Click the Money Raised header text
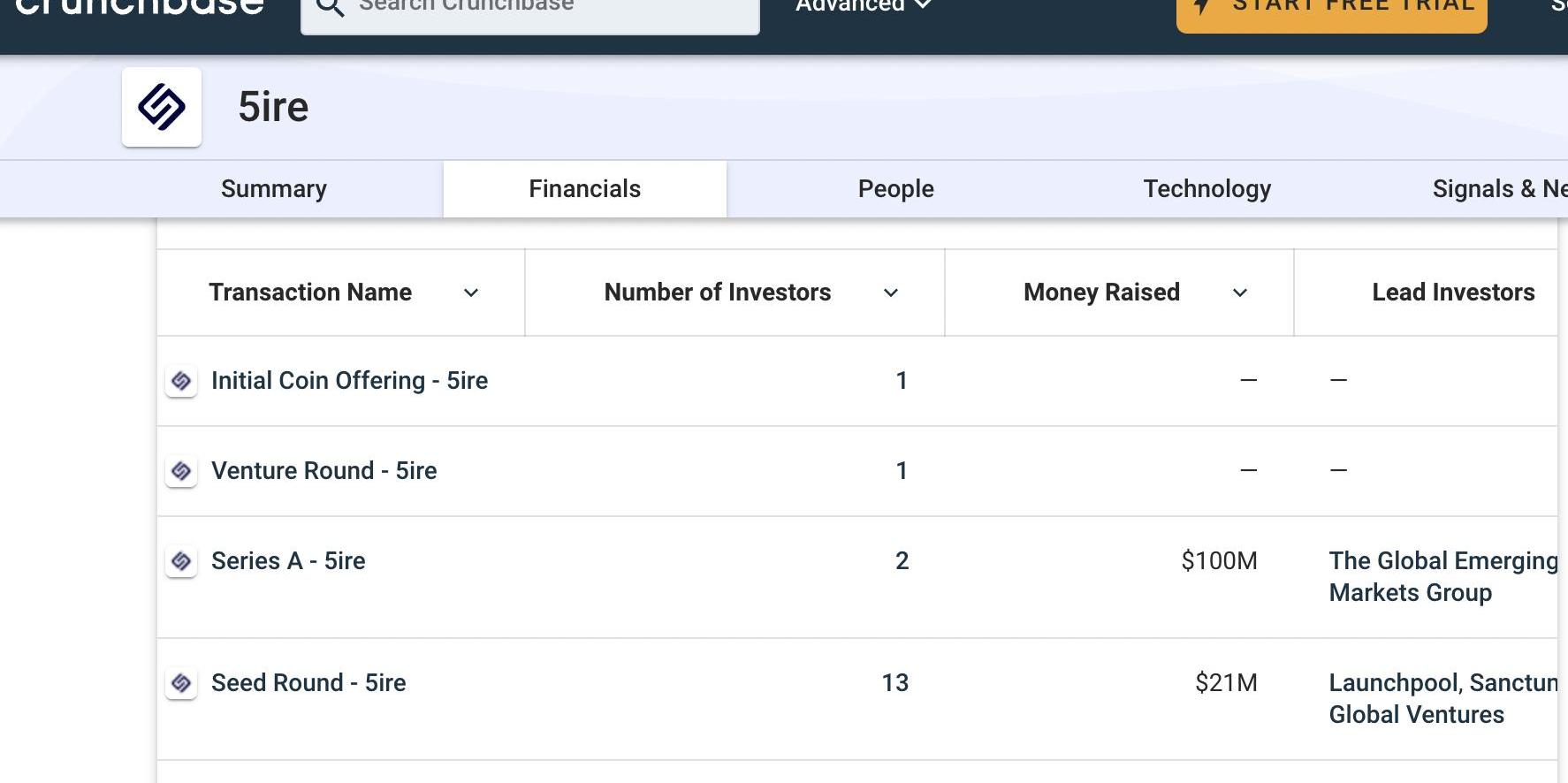This screenshot has height=783, width=1568. tap(1101, 292)
